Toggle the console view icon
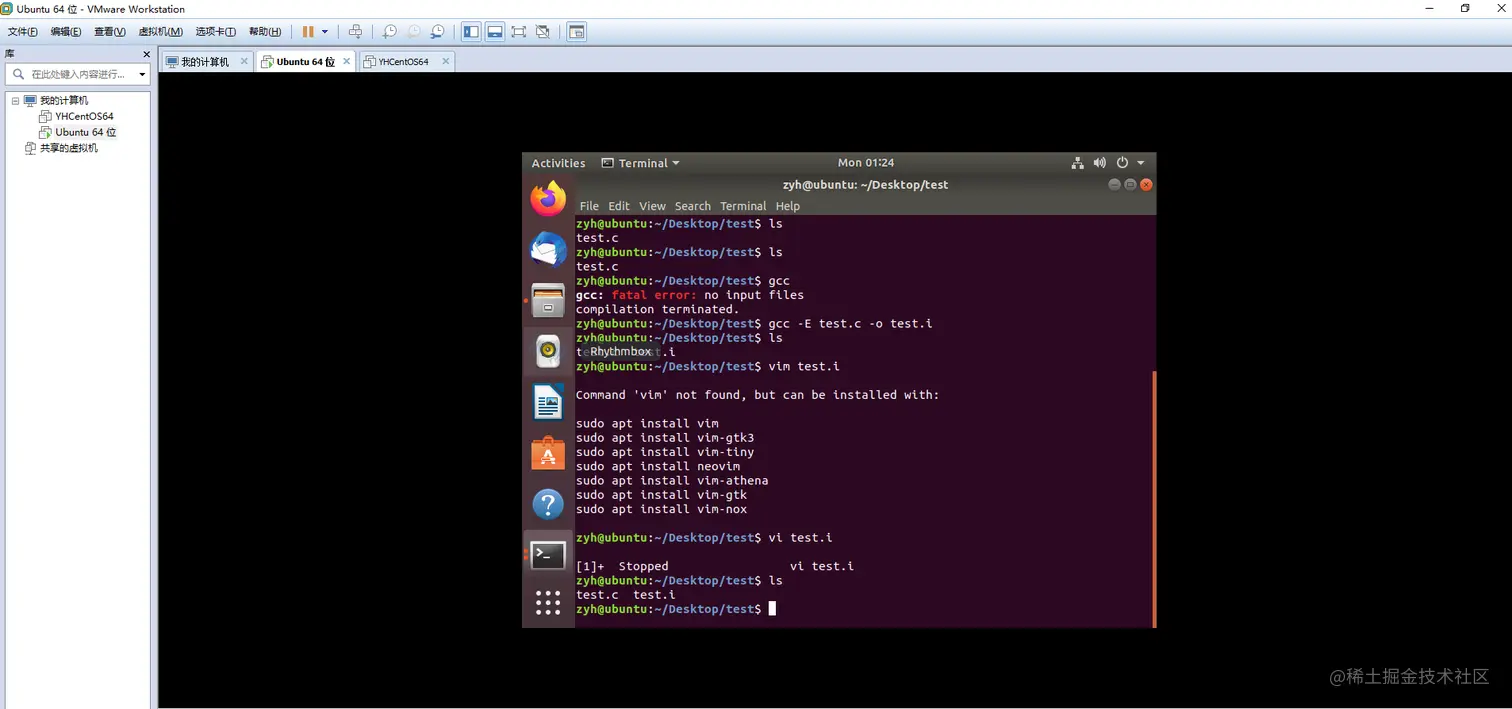Viewport: 1512px width, 709px height. coord(576,32)
